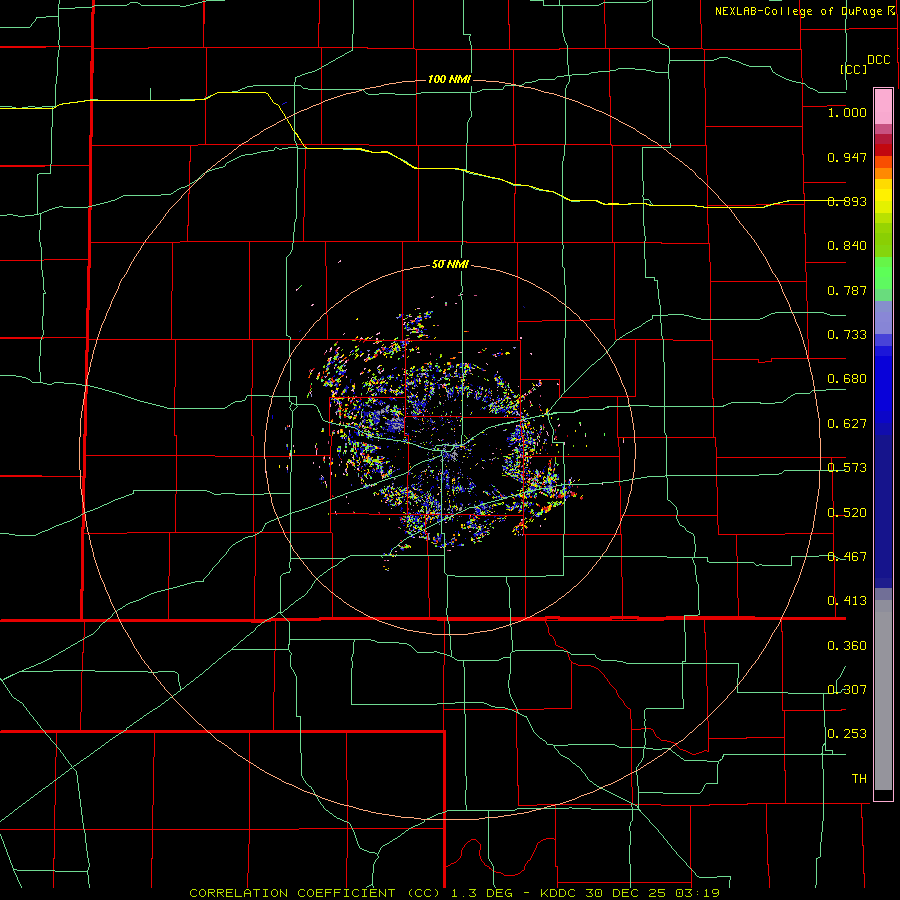Viewport: 900px width, 900px height.
Task: Click the 0.787 scale value
Action: click(x=847, y=290)
